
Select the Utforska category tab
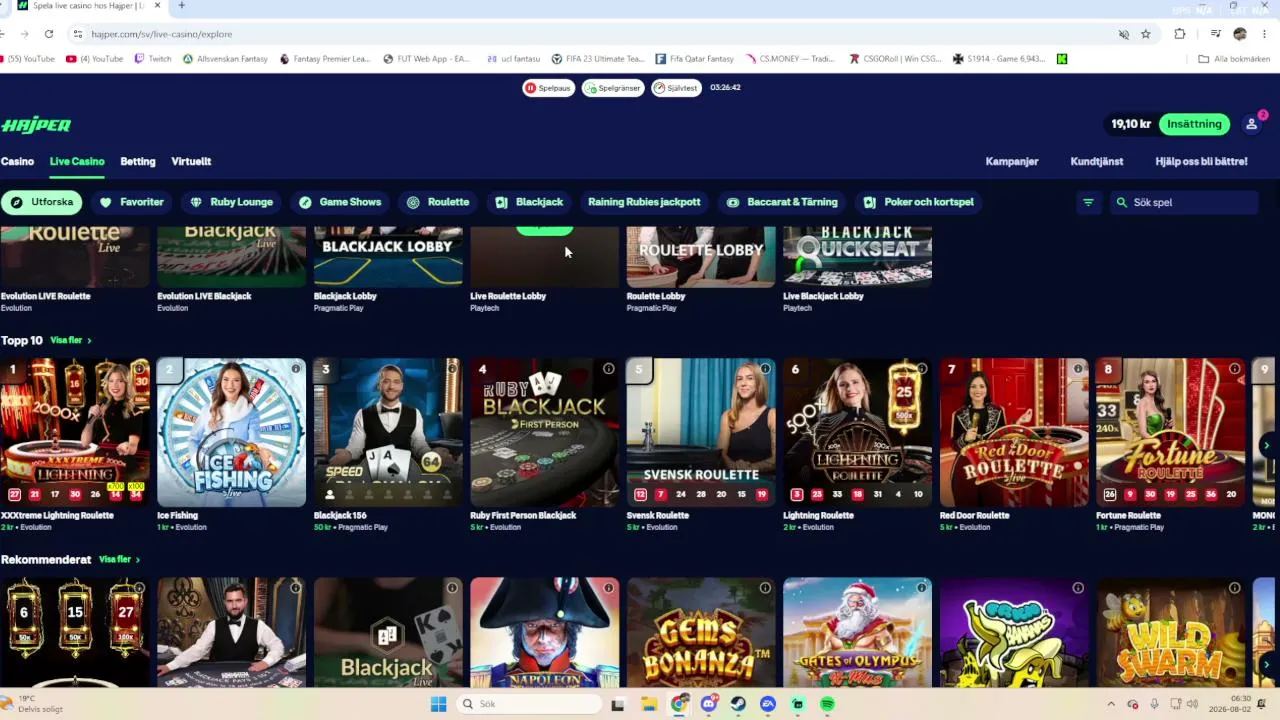(41, 202)
